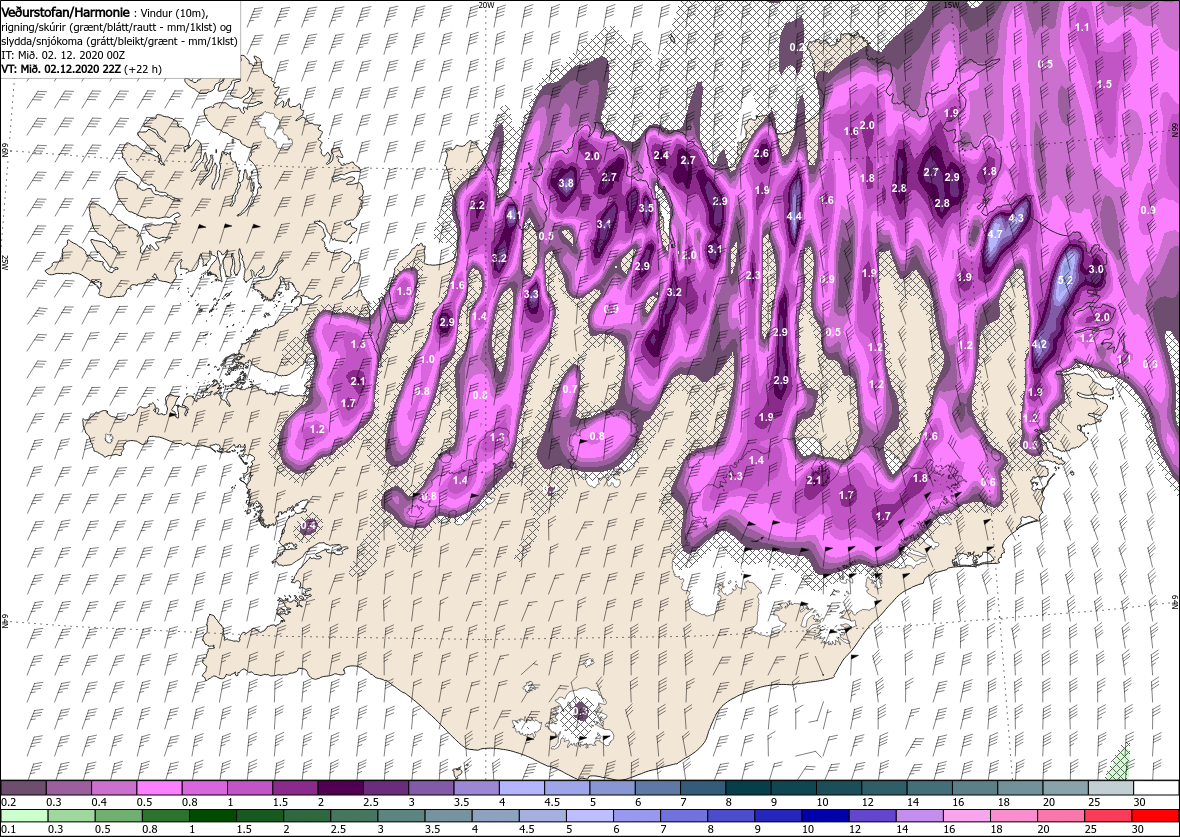Select the bright pink 0.5 swatch in the snow legend

point(160,788)
